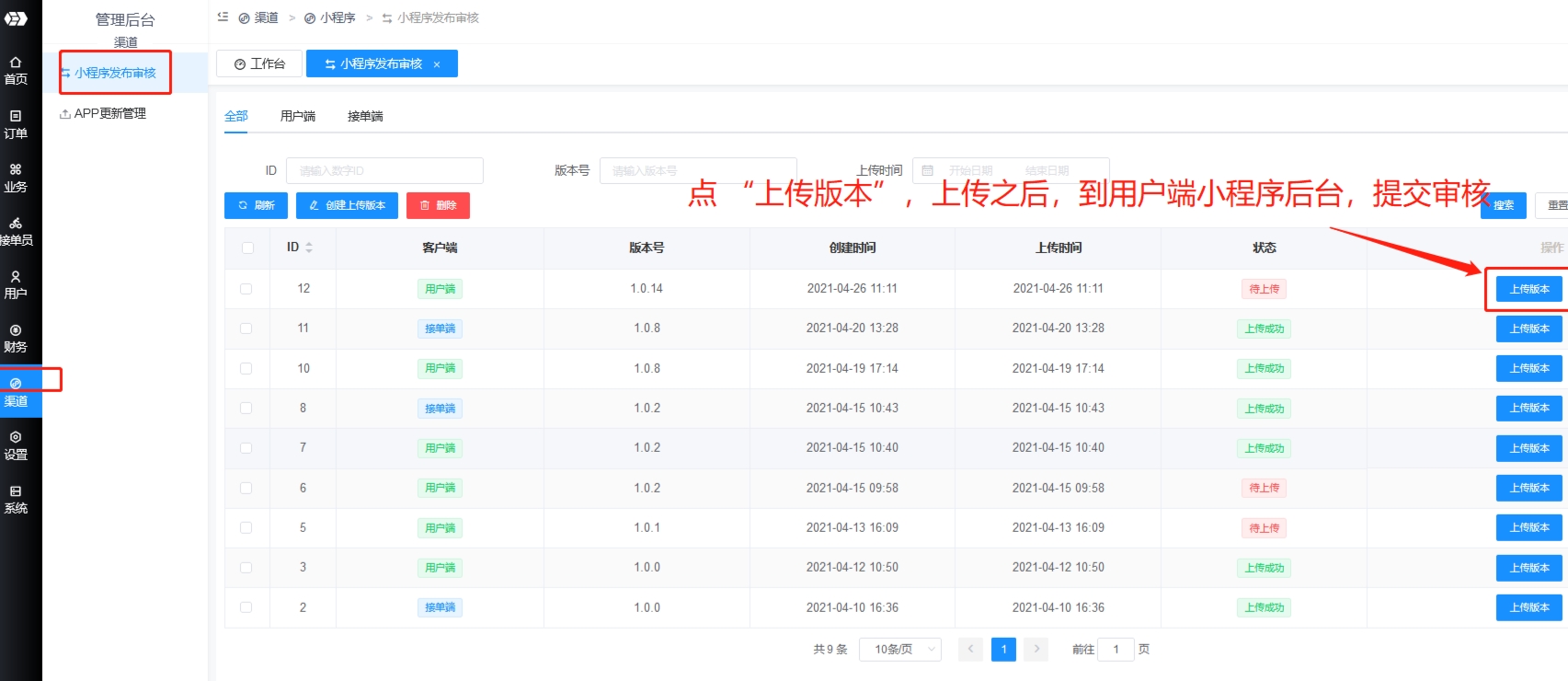Click the red 删除 delete button
1568x681 pixels.
(438, 205)
